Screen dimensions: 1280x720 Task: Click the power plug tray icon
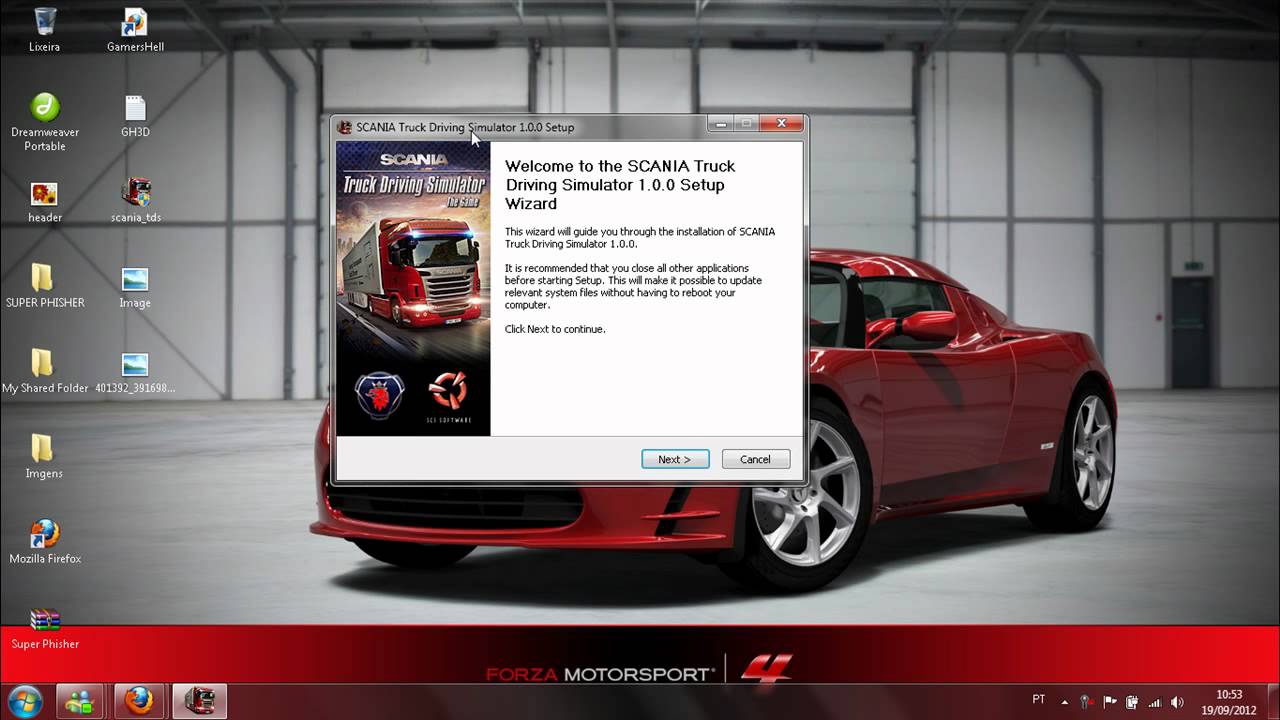1132,702
